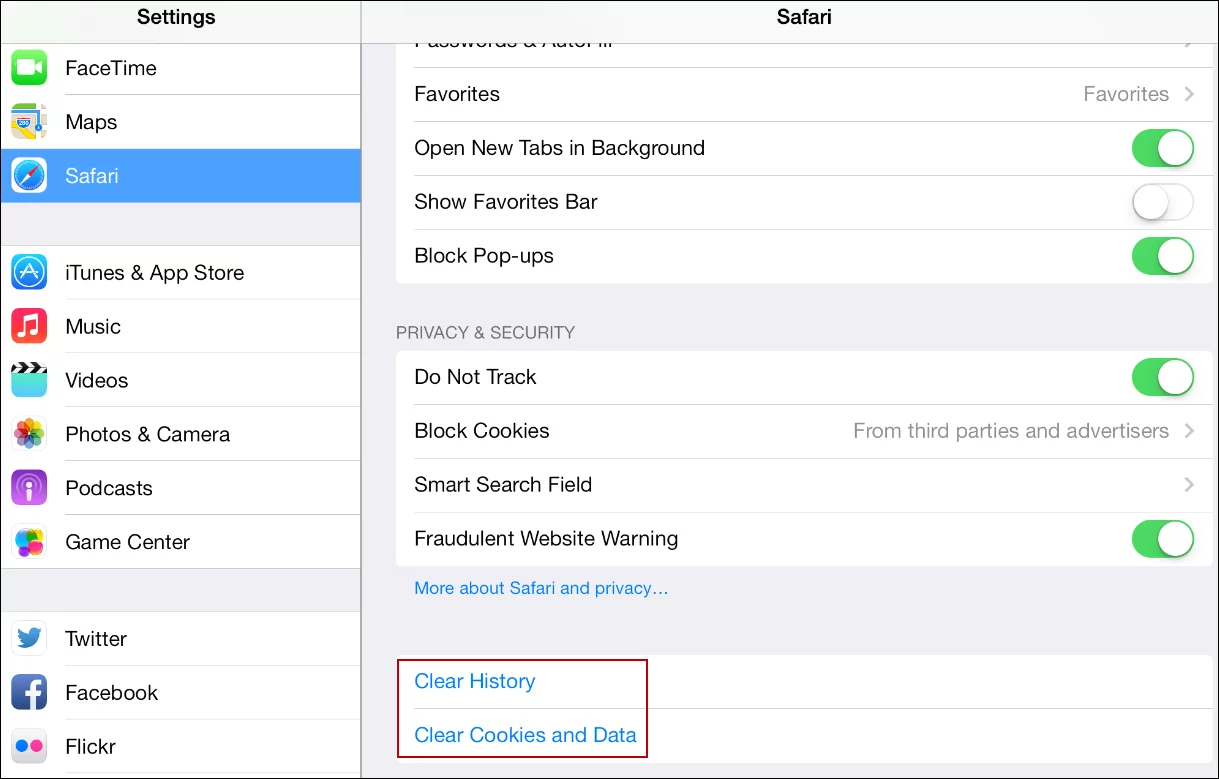The width and height of the screenshot is (1219, 779).
Task: Open iTunes & App Store settings
Action: (x=154, y=272)
